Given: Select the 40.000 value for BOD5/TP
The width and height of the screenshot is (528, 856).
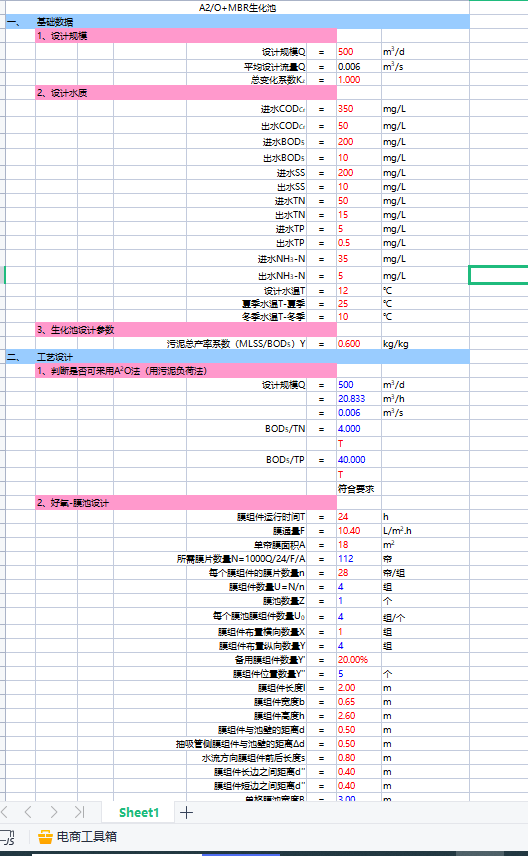Looking at the screenshot, I should click(x=359, y=460).
